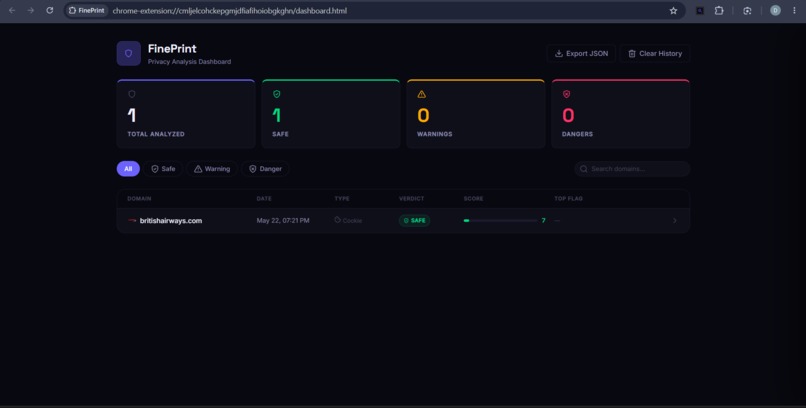
Task: Focus the Search domains field
Action: 632,169
